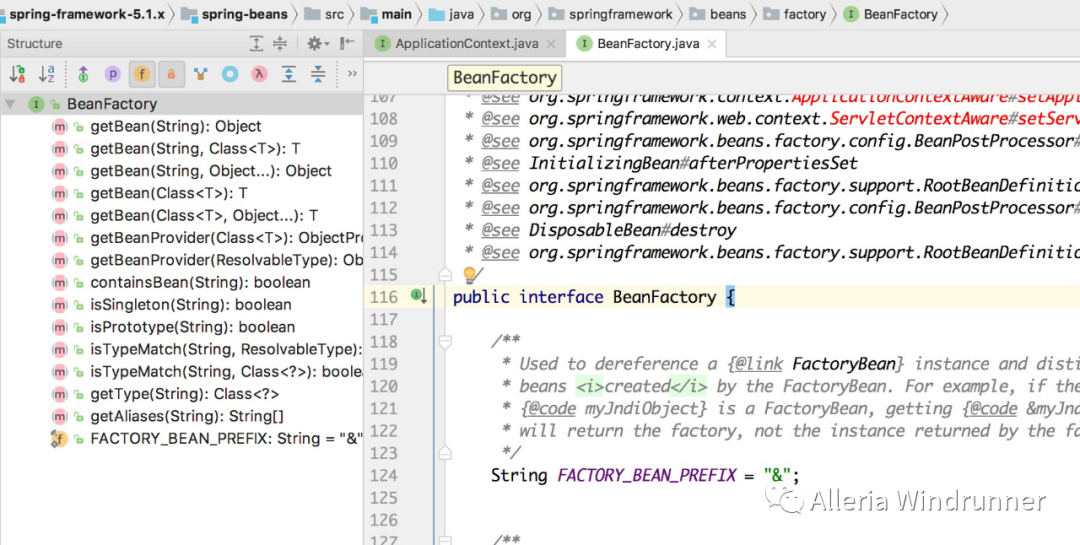Open spring-framework-5.1.x breadcrumb
The width and height of the screenshot is (1080, 545).
coord(87,14)
